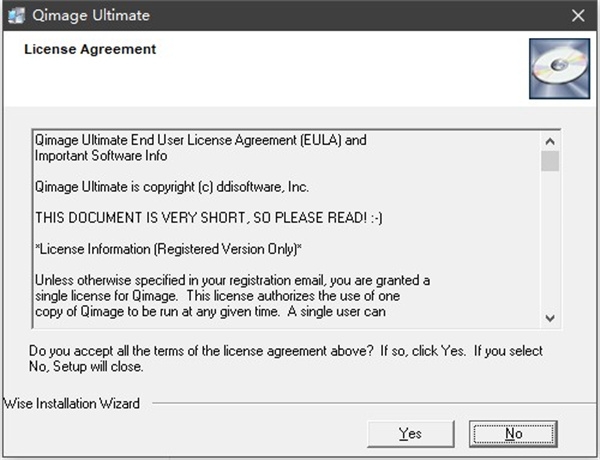Image resolution: width=600 pixels, height=460 pixels.
Task: Click the license text scroll up arrow
Action: click(550, 141)
